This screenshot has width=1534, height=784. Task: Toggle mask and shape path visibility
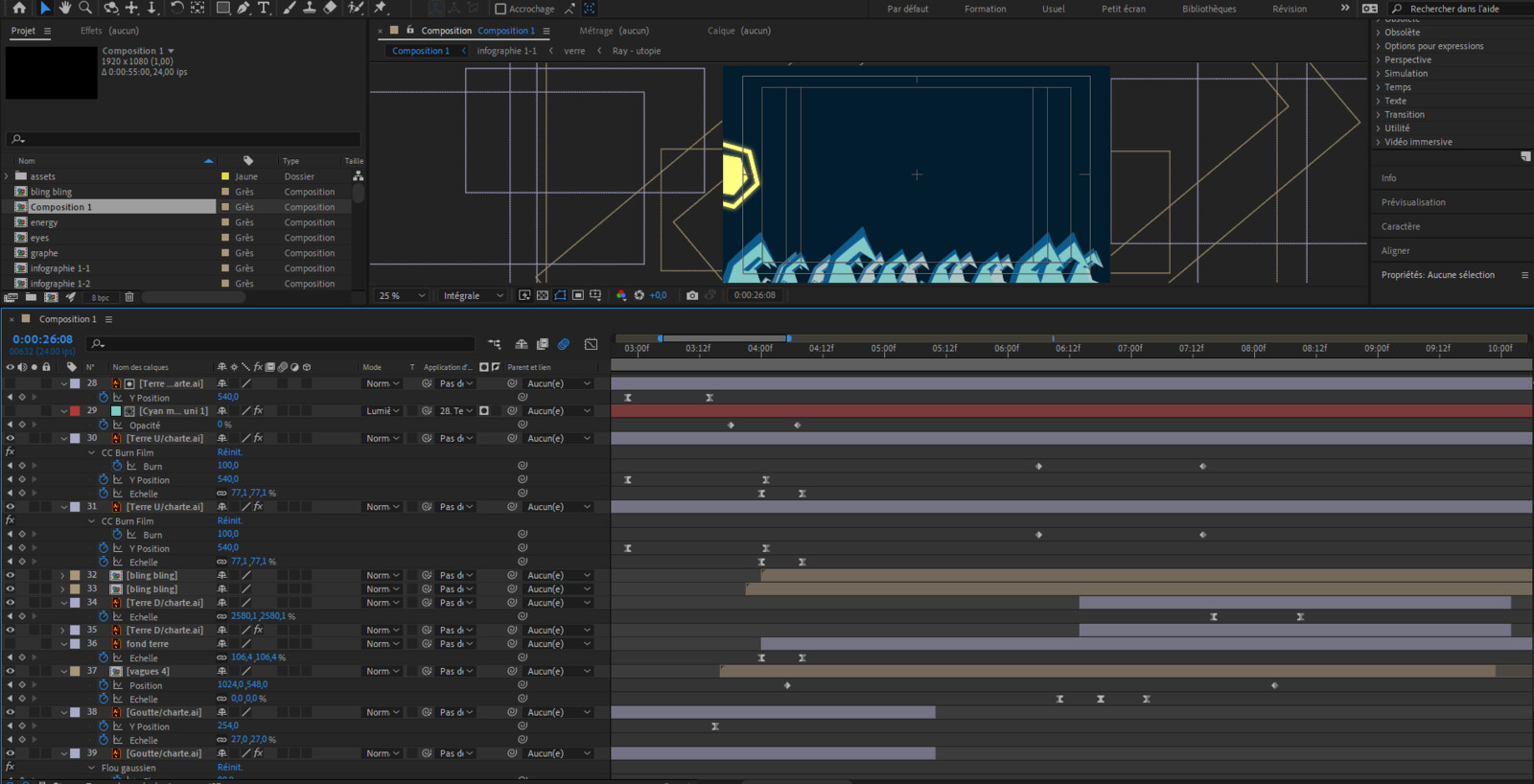[x=560, y=295]
